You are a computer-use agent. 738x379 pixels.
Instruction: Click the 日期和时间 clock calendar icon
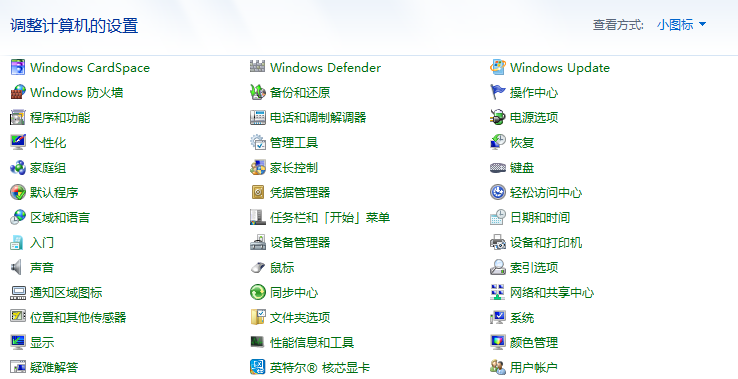[497, 217]
